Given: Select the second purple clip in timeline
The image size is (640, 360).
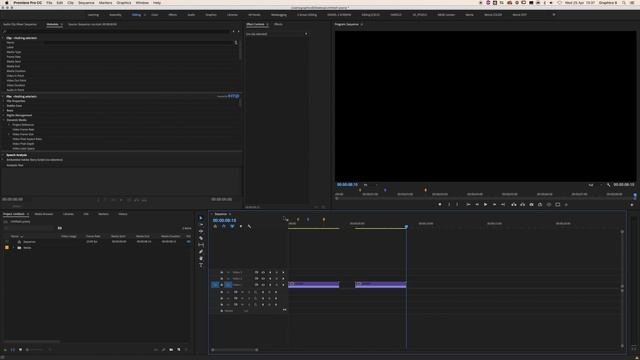Looking at the screenshot, I should point(380,284).
